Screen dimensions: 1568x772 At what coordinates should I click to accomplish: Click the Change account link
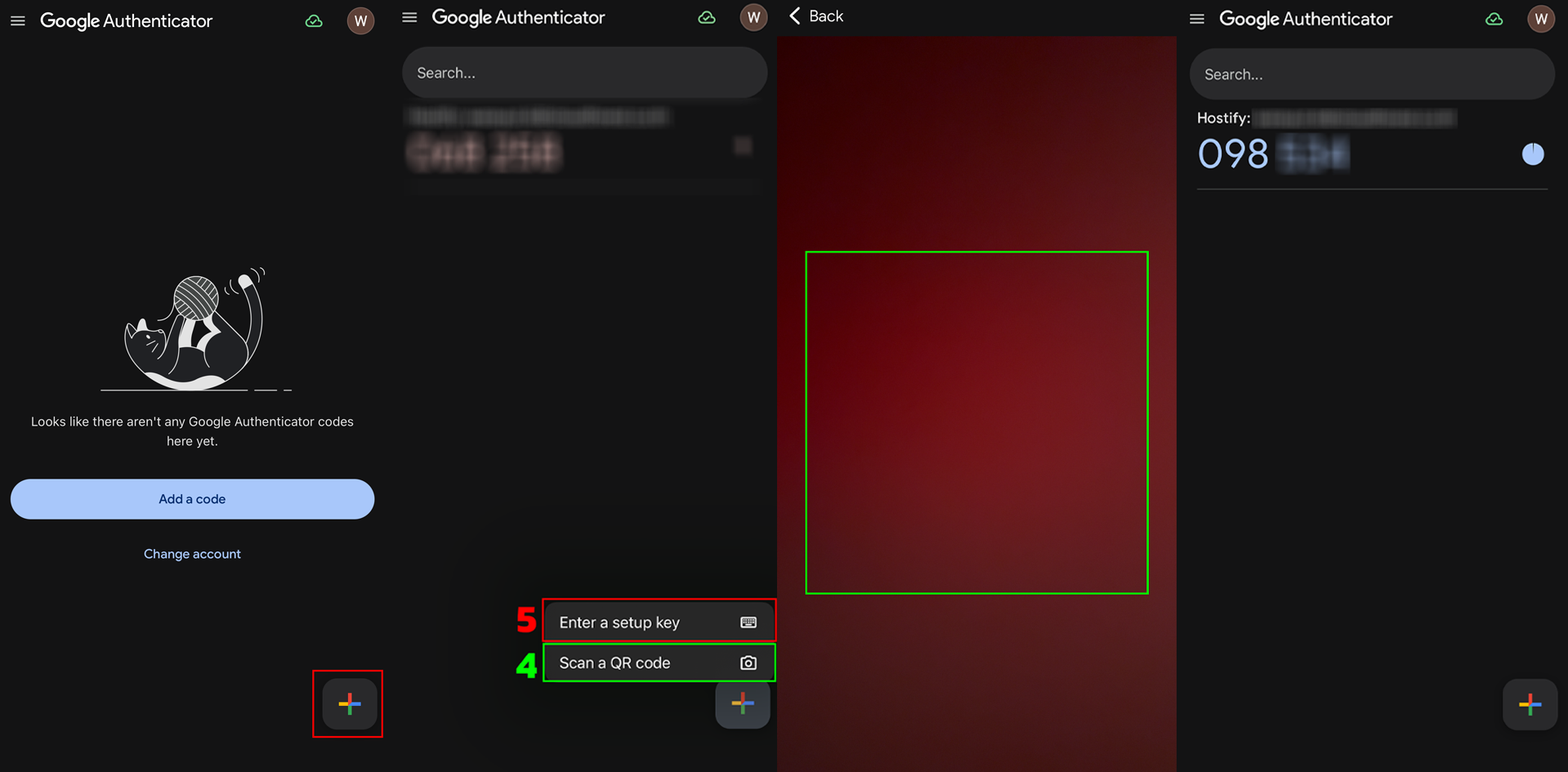pos(192,554)
